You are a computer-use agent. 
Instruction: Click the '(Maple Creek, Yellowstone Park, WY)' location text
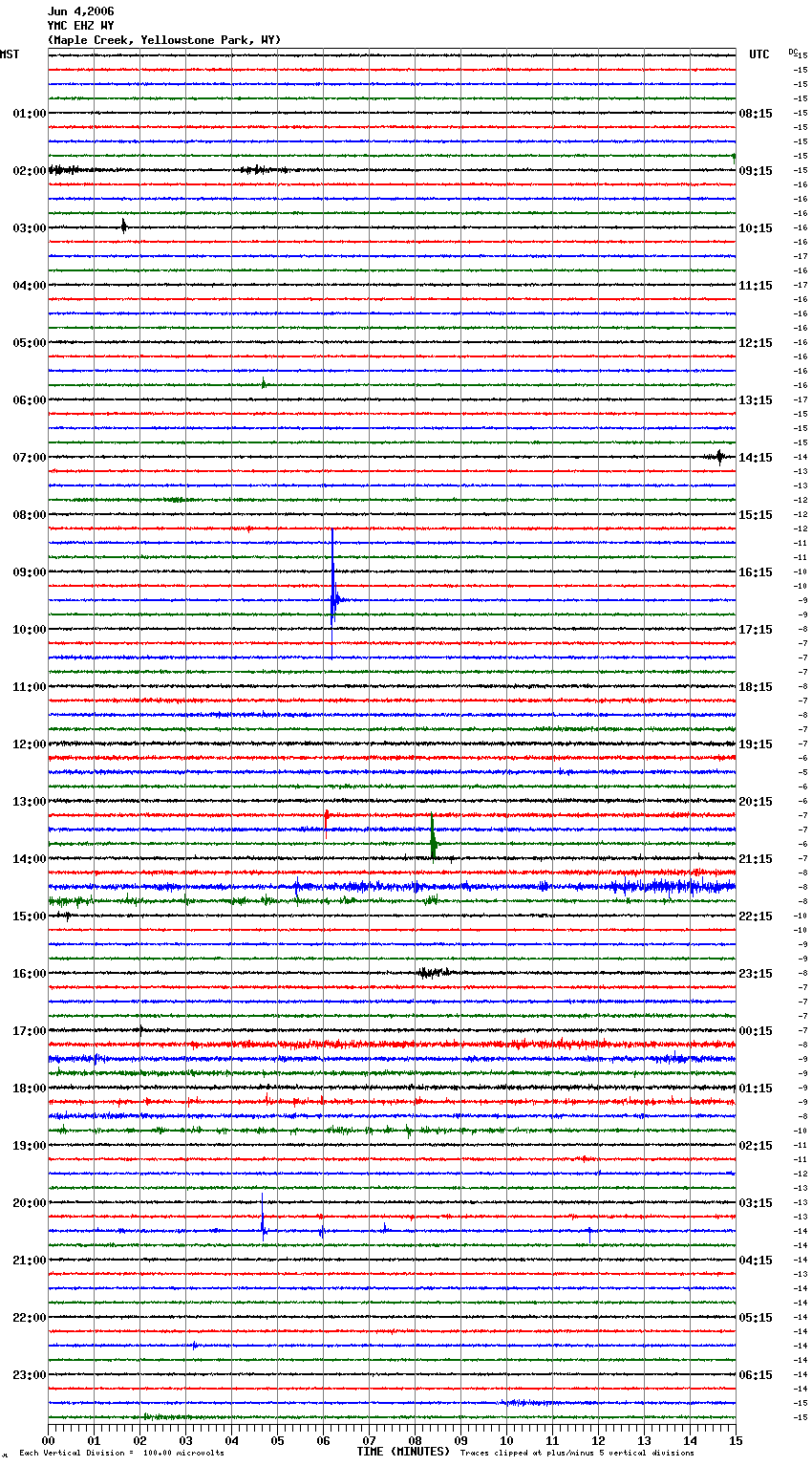click(164, 40)
